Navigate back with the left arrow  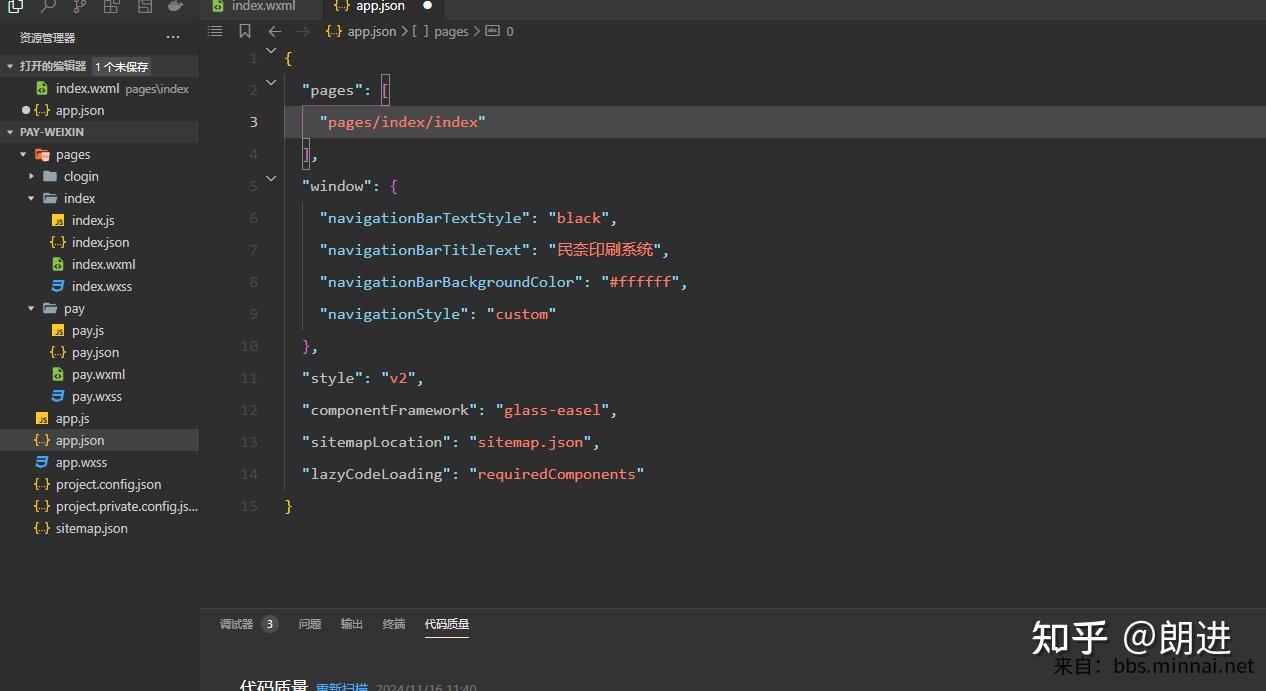(x=275, y=31)
